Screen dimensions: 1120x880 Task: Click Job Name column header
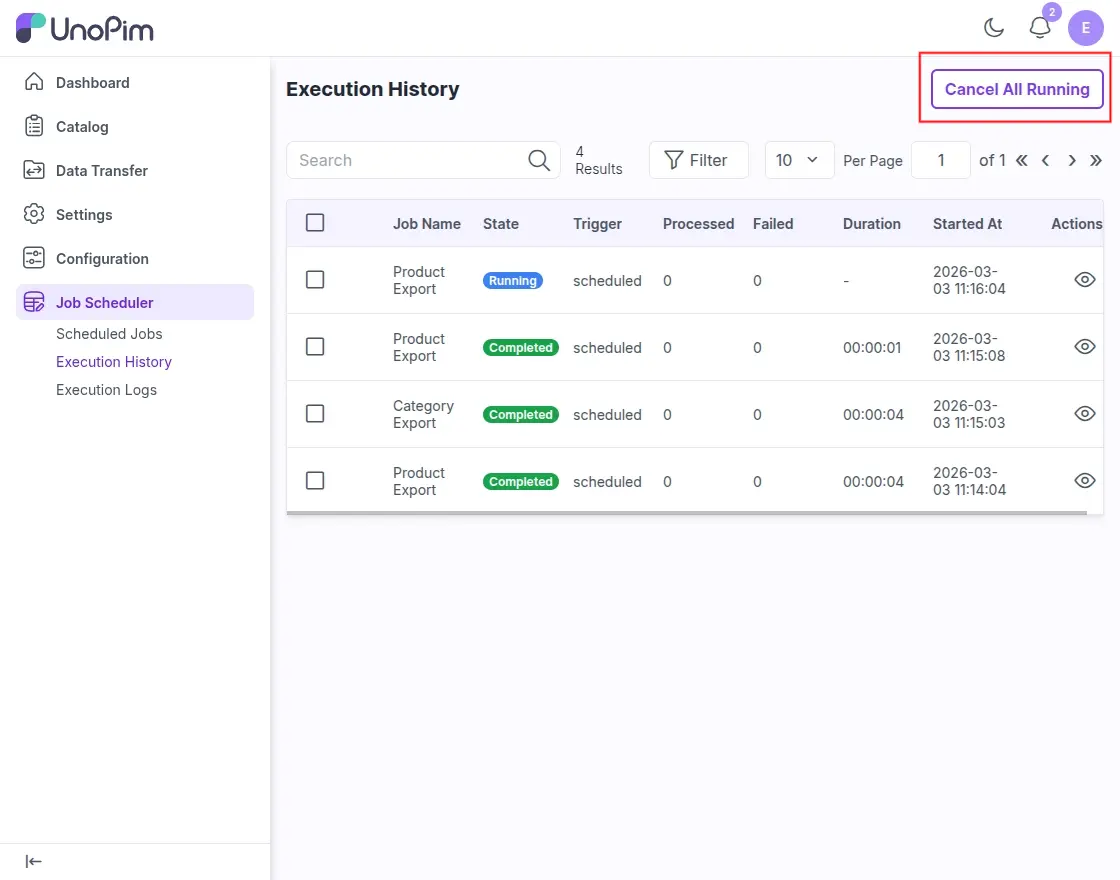(x=426, y=224)
